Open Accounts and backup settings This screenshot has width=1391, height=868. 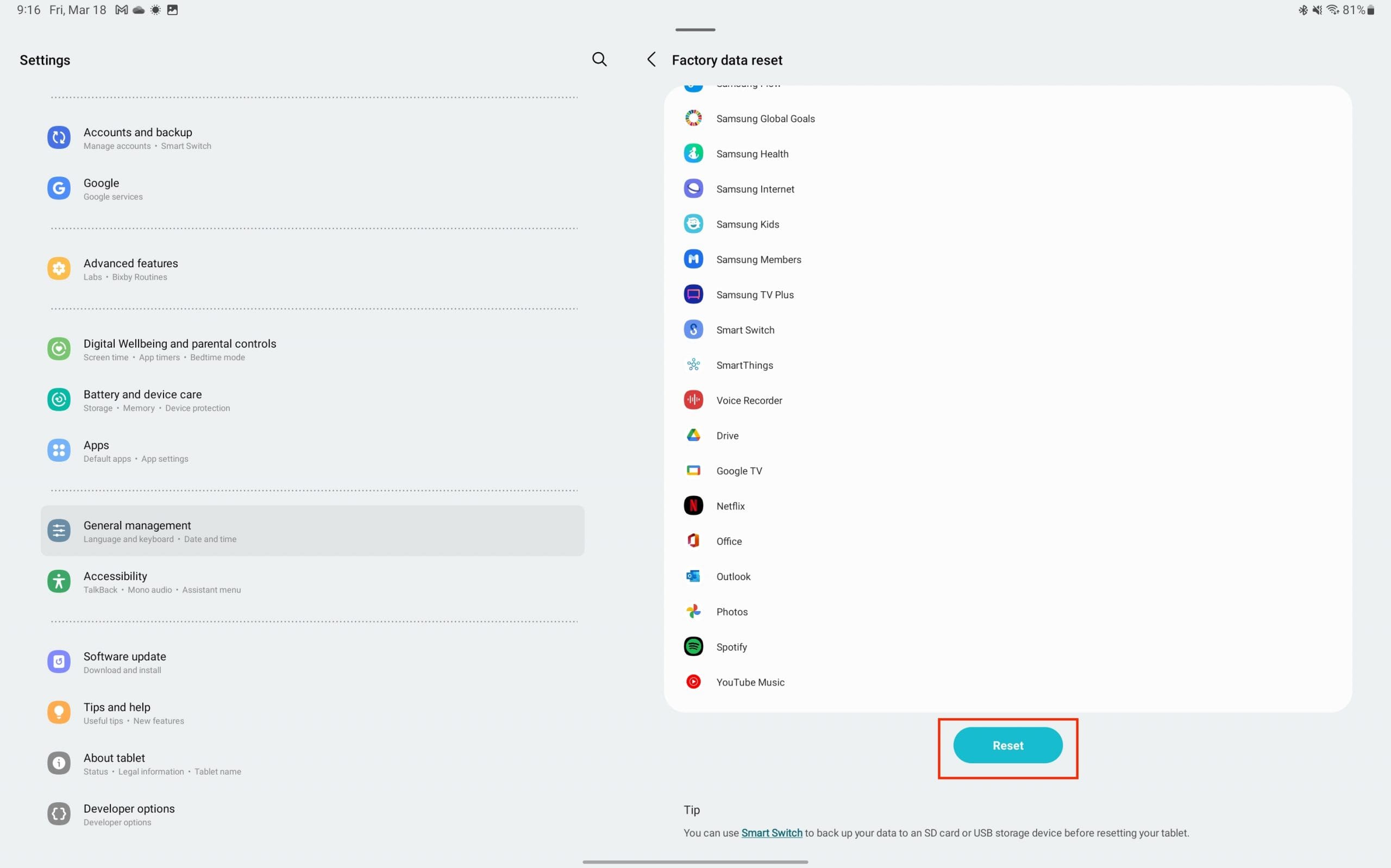point(138,138)
